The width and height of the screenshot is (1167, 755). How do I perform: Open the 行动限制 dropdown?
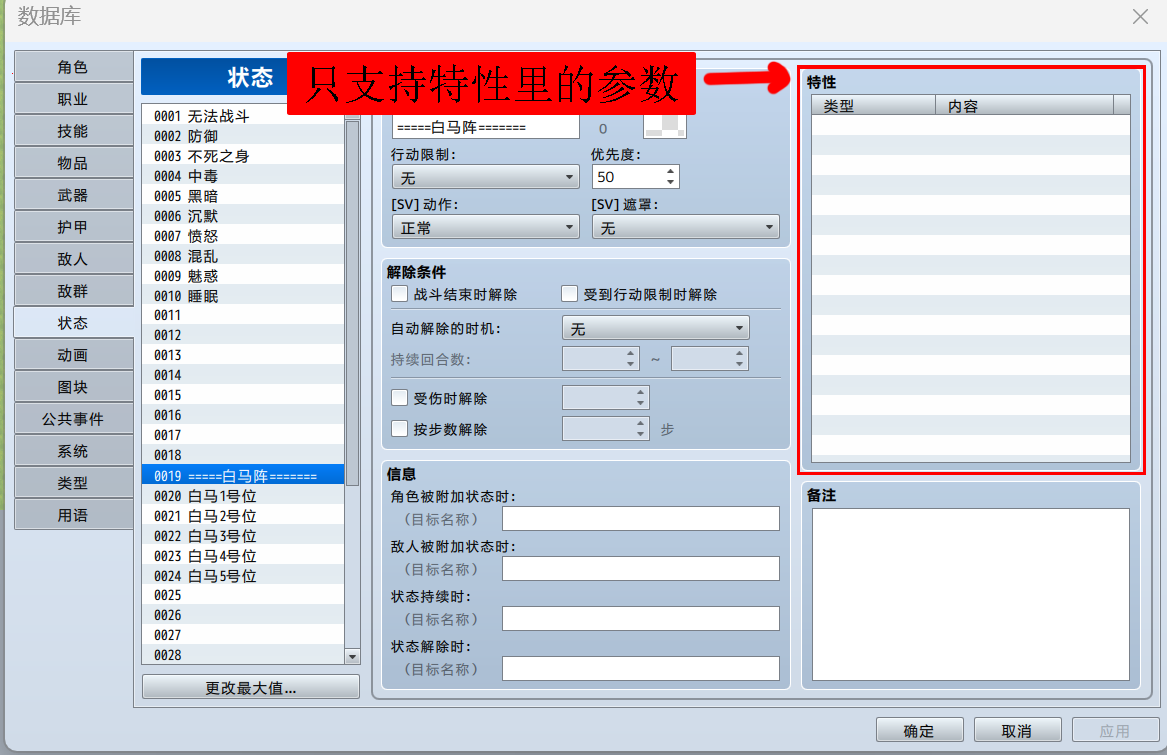pyautogui.click(x=485, y=177)
